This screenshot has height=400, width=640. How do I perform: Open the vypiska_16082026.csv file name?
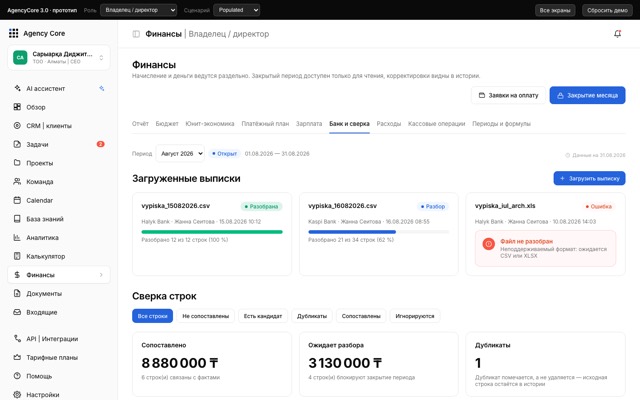point(342,206)
